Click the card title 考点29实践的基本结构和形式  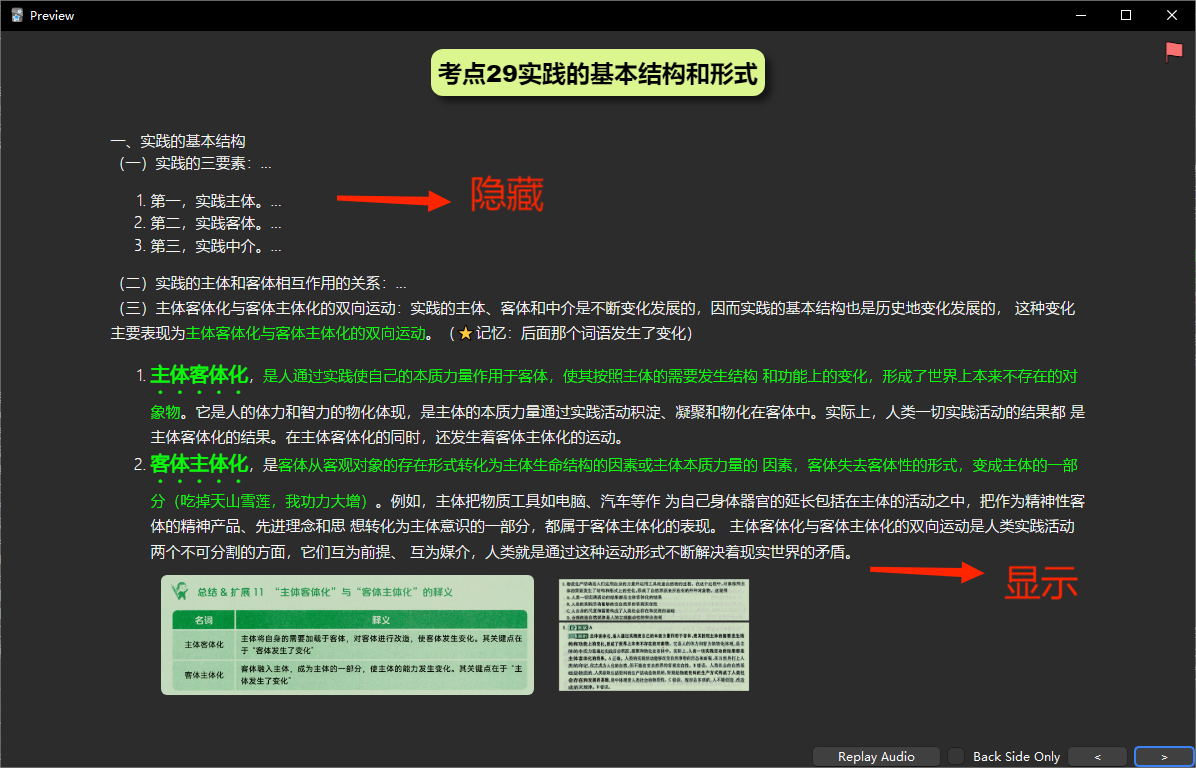pyautogui.click(x=597, y=74)
